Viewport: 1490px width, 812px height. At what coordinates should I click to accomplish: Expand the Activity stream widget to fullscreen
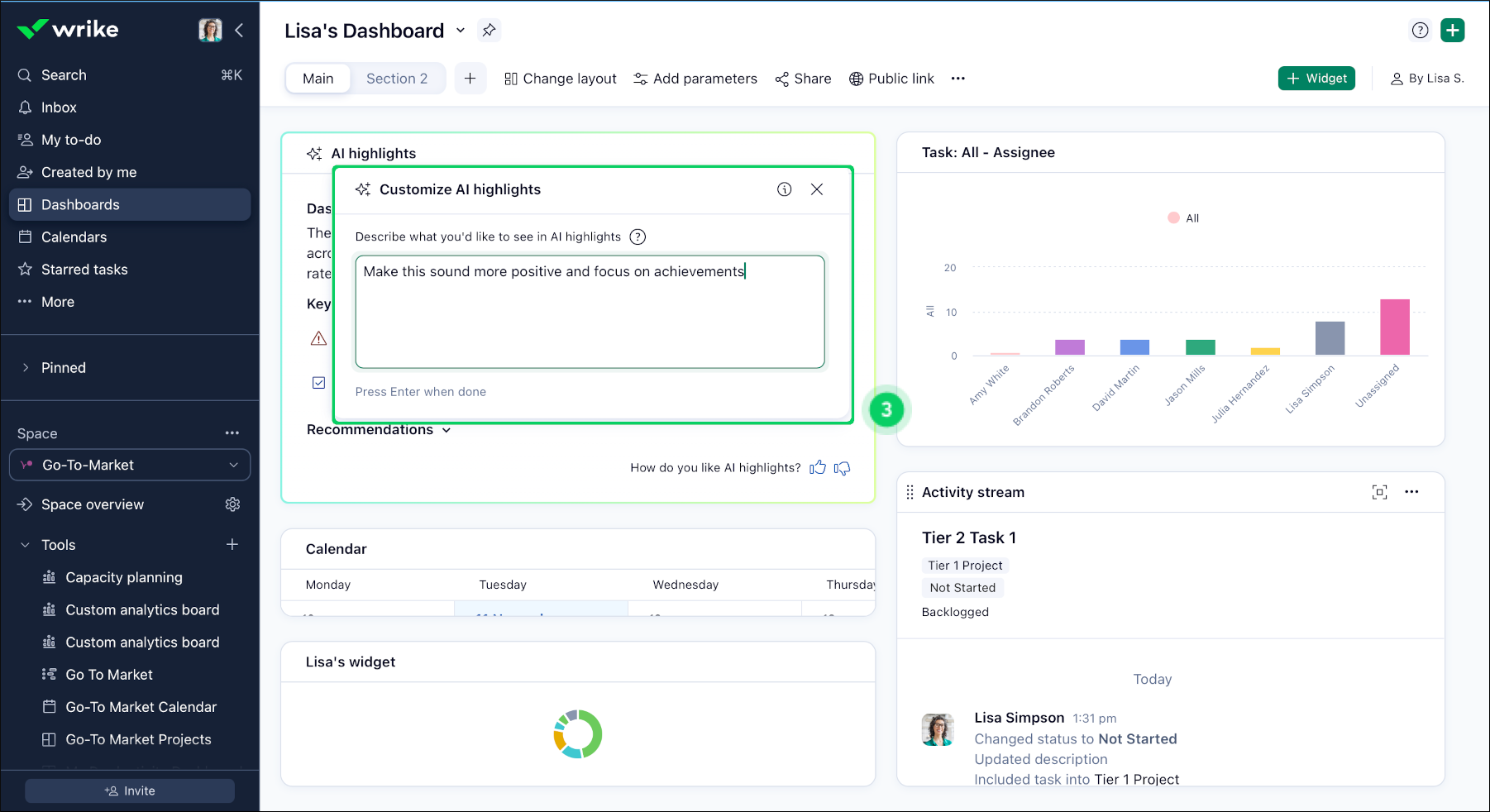pos(1379,492)
